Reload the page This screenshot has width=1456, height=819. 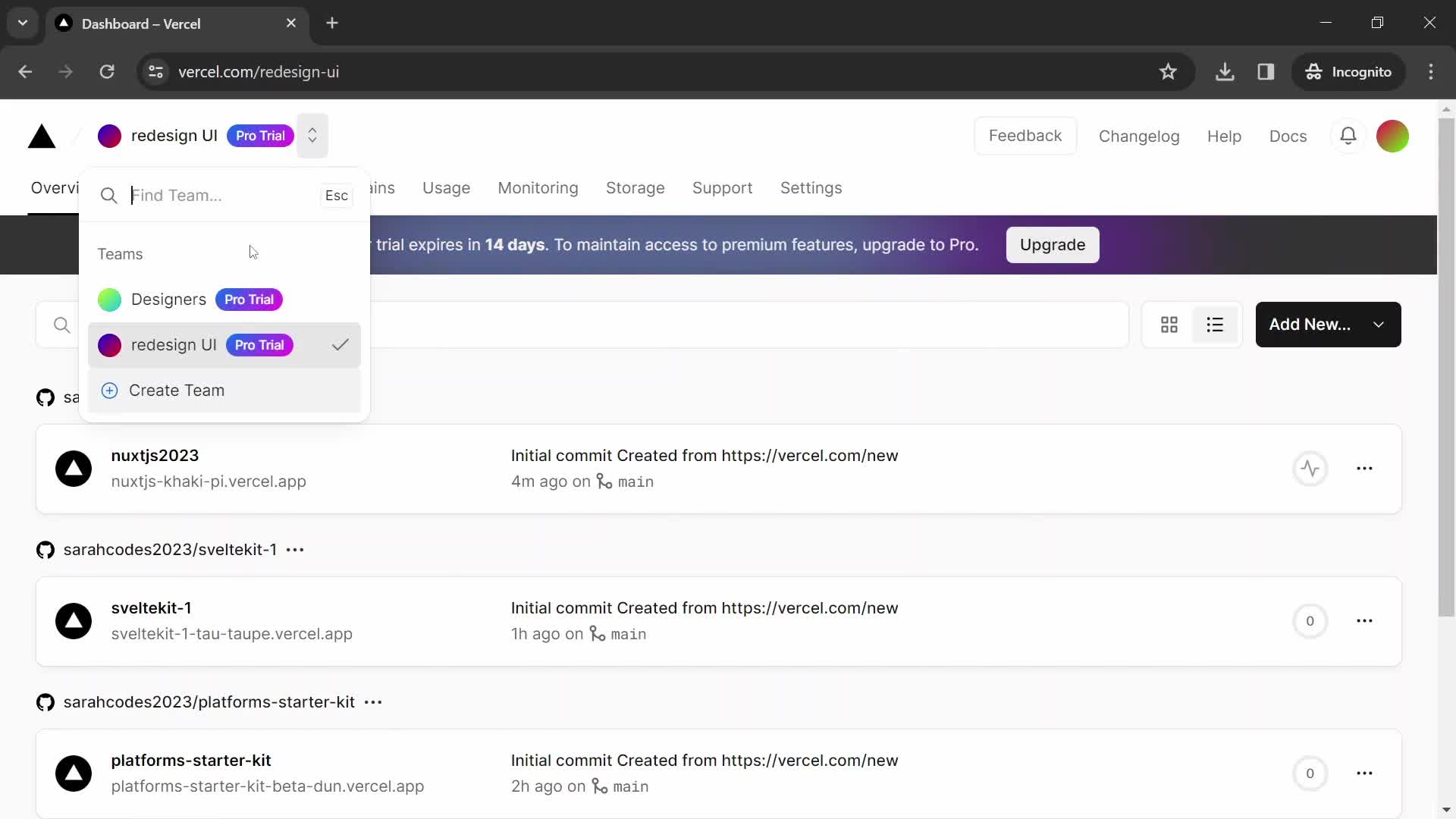click(107, 72)
